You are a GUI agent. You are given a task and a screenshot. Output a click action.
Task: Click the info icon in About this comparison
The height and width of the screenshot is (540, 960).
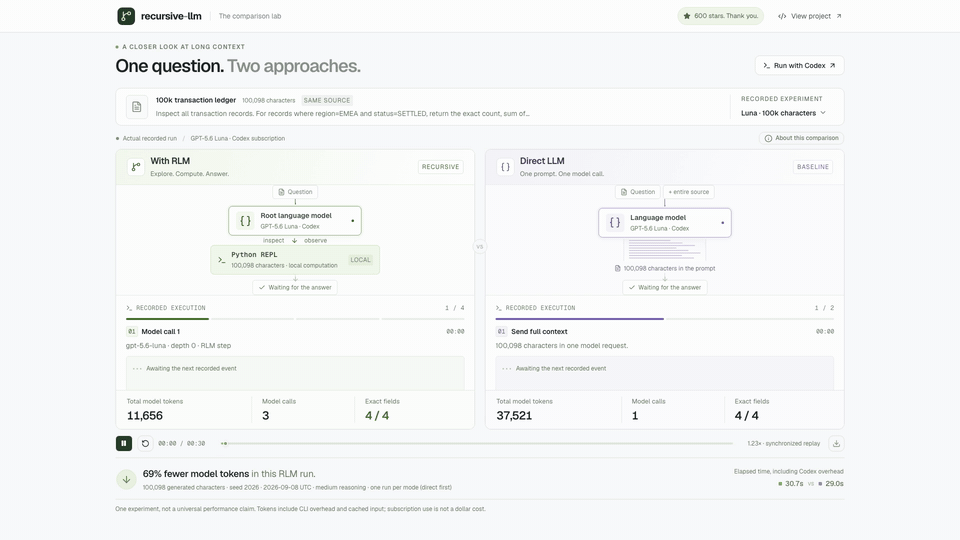tap(768, 138)
